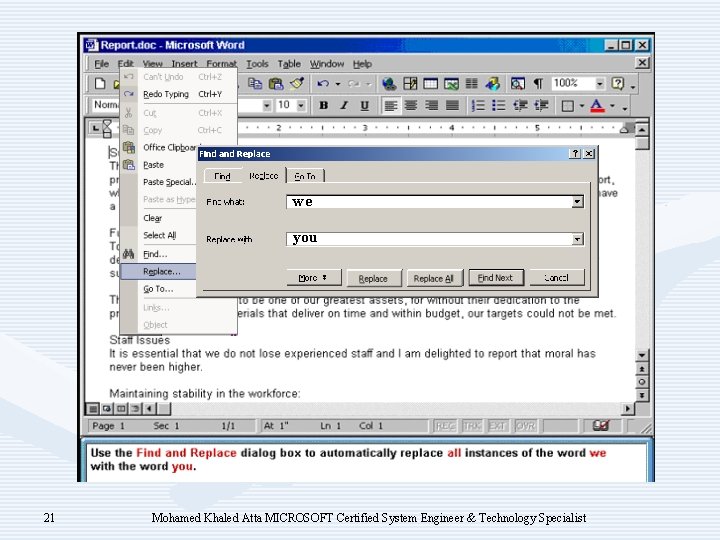Click Justify alignment icon
This screenshot has width=720, height=540.
[452, 106]
